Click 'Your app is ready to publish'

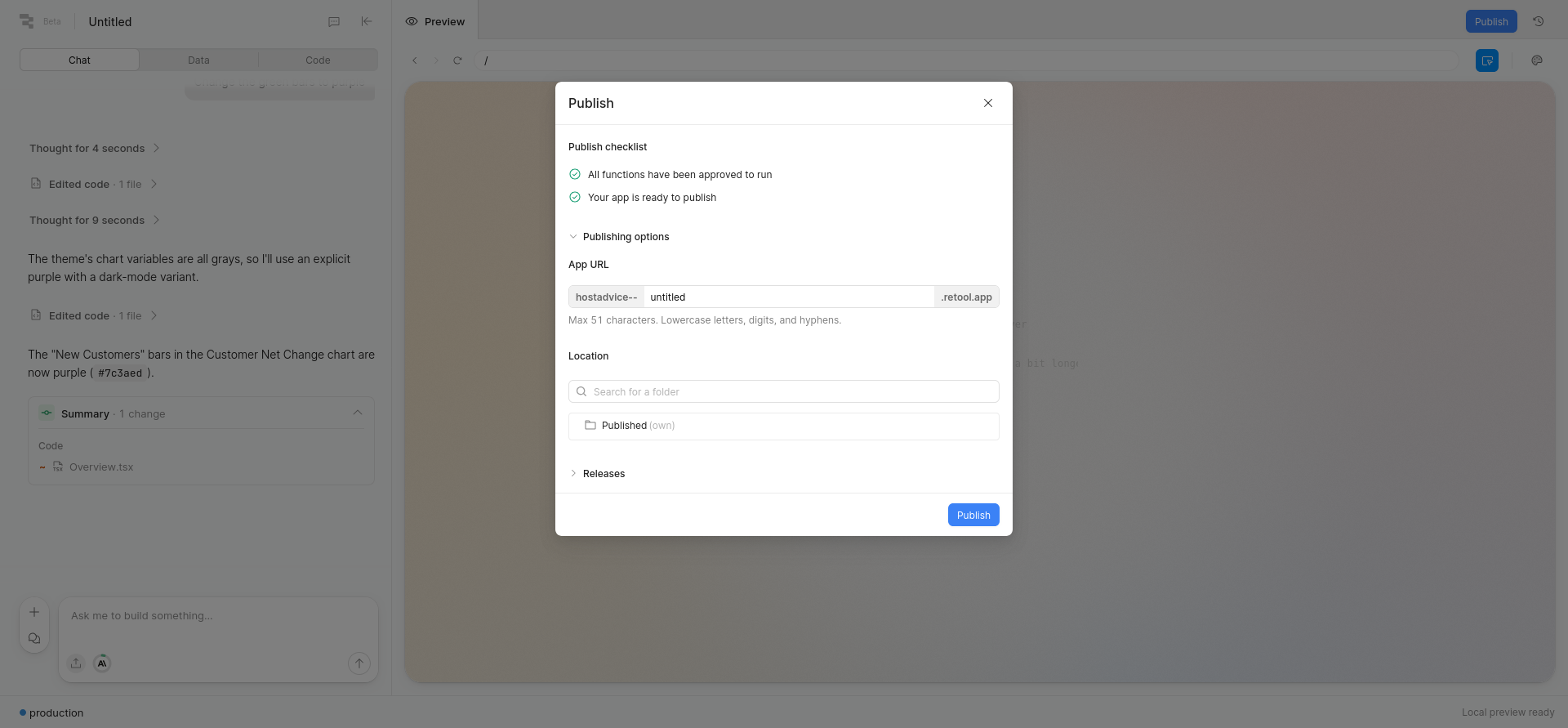point(652,198)
